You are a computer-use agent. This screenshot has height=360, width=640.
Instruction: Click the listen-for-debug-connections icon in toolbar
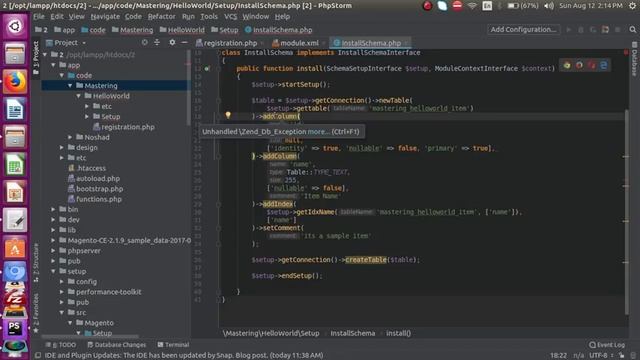[x=605, y=29]
